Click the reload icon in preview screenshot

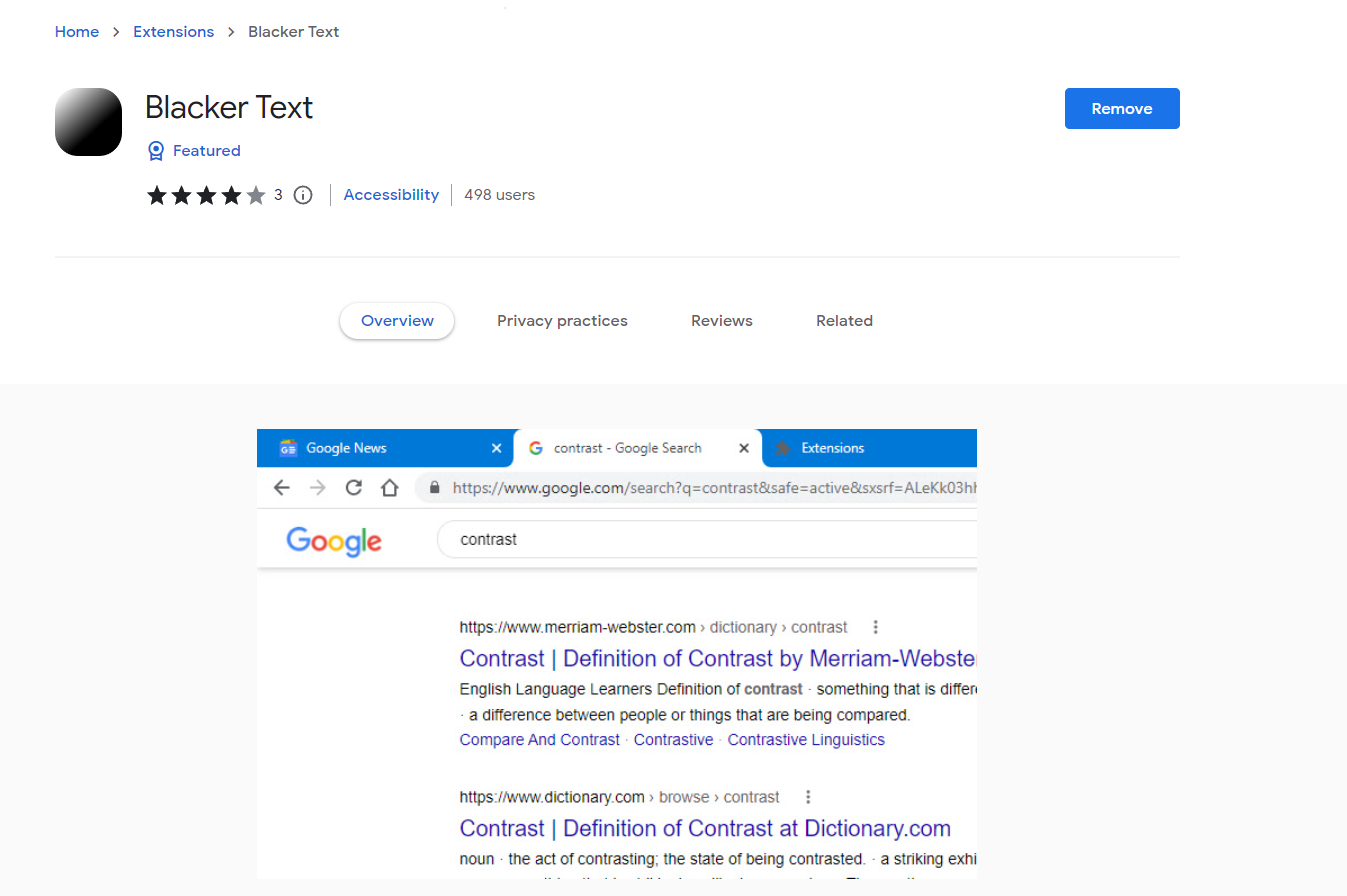tap(353, 488)
